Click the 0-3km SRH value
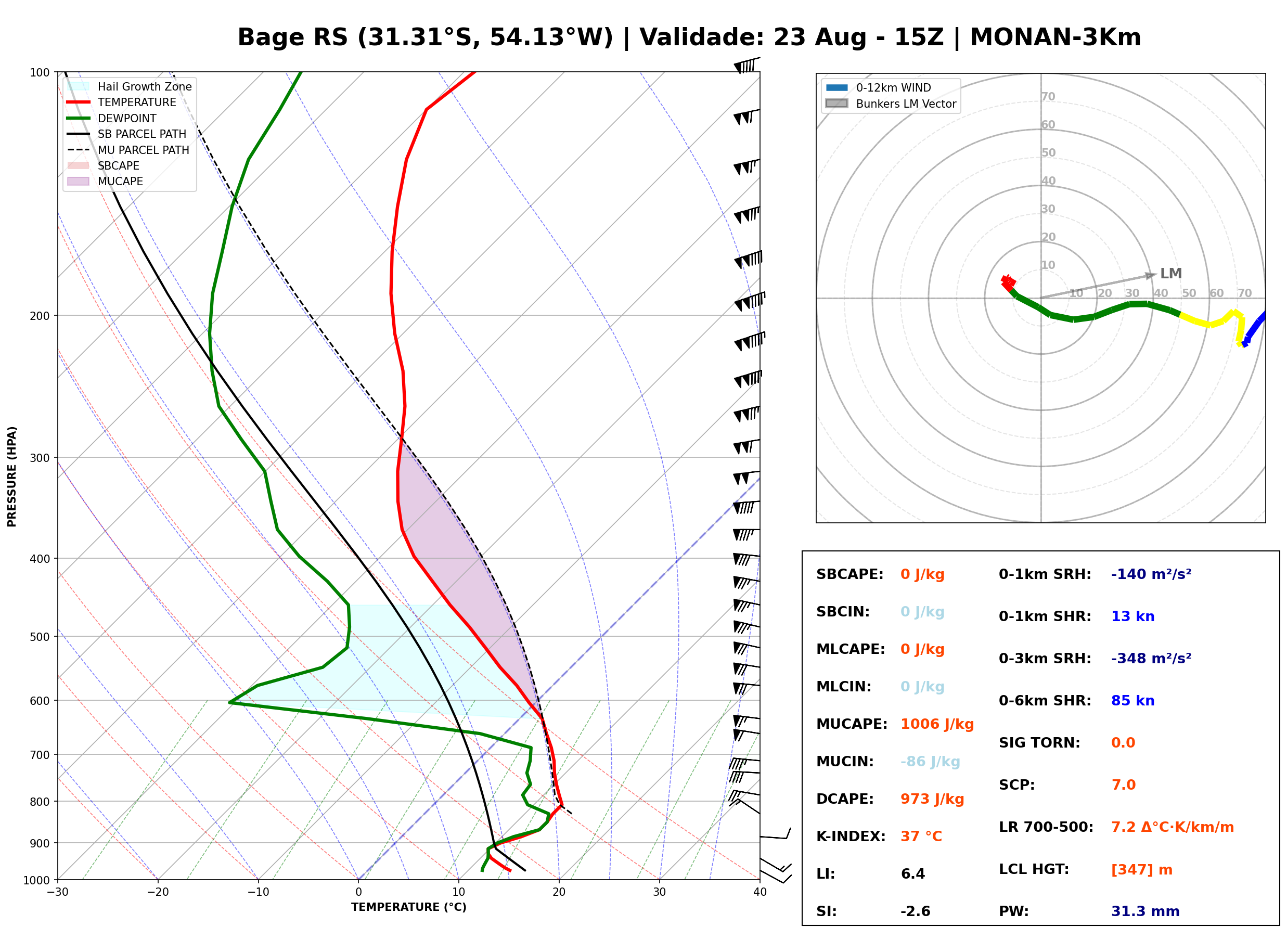 click(x=1151, y=658)
